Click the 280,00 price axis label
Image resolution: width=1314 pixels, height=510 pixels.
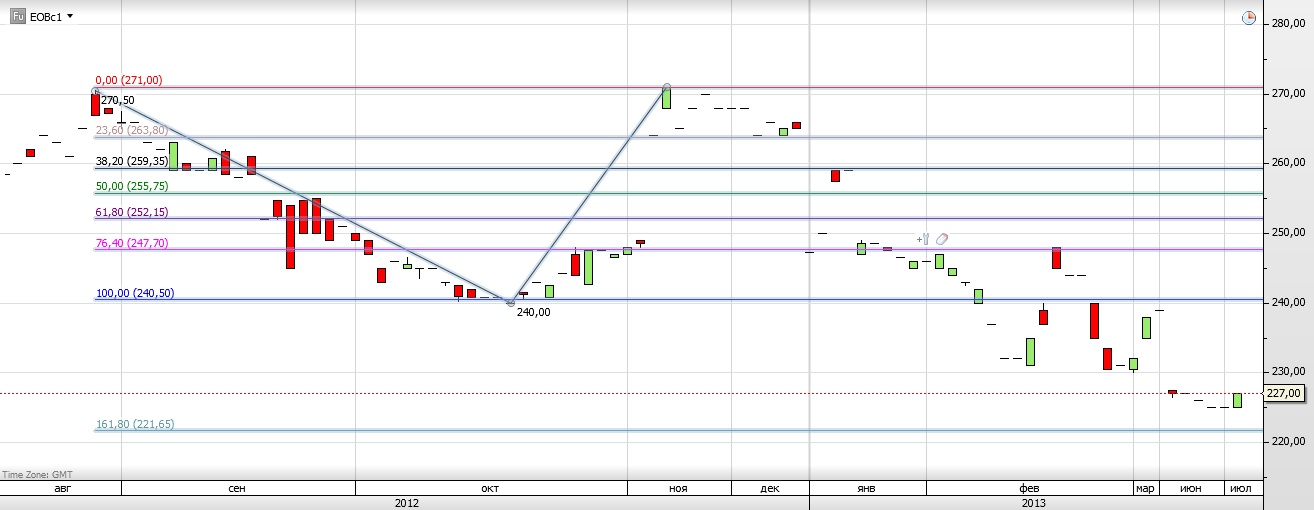(x=1288, y=23)
